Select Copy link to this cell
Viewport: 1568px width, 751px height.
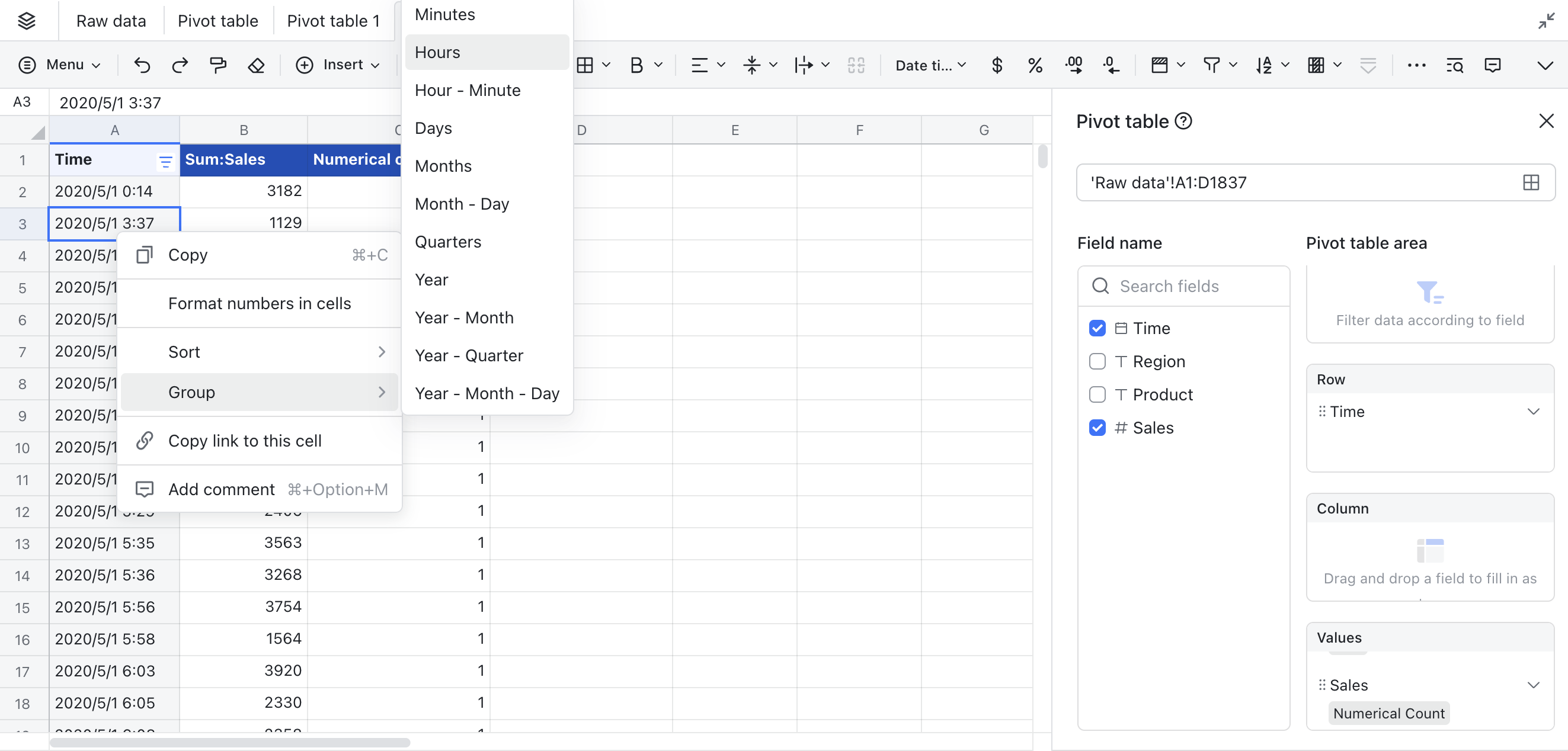click(245, 441)
